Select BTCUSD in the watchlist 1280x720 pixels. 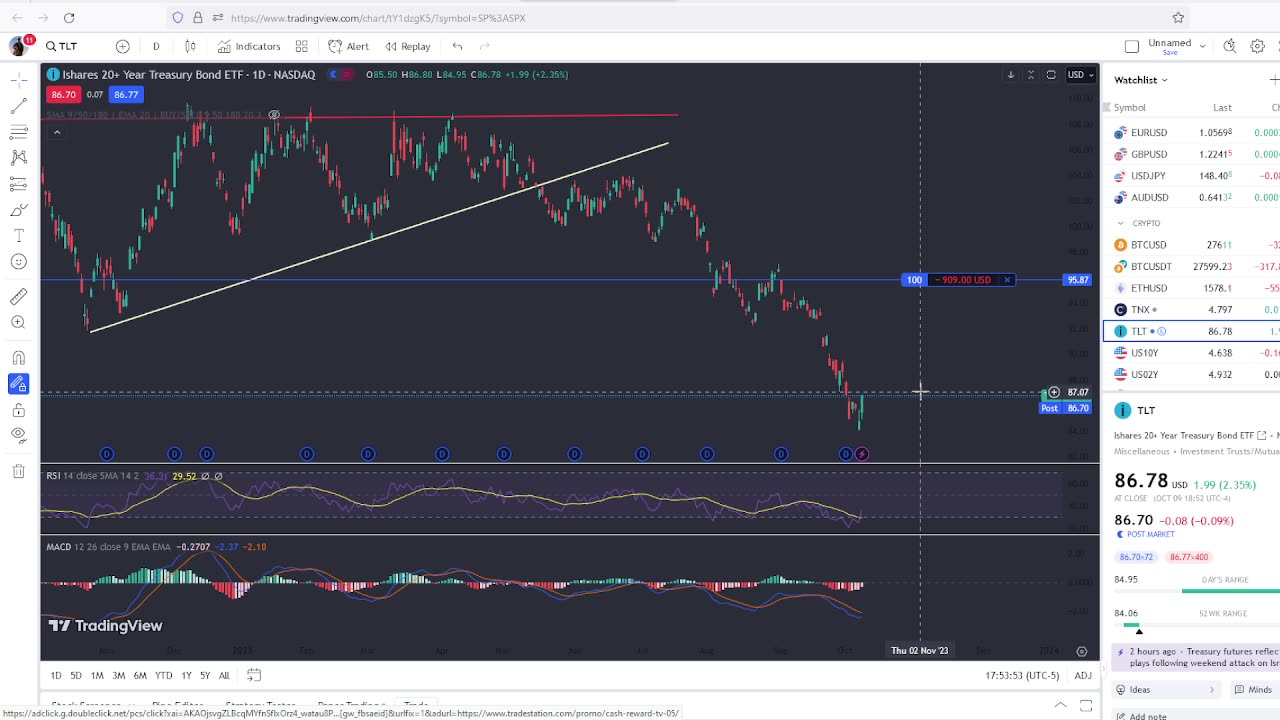click(x=1191, y=245)
